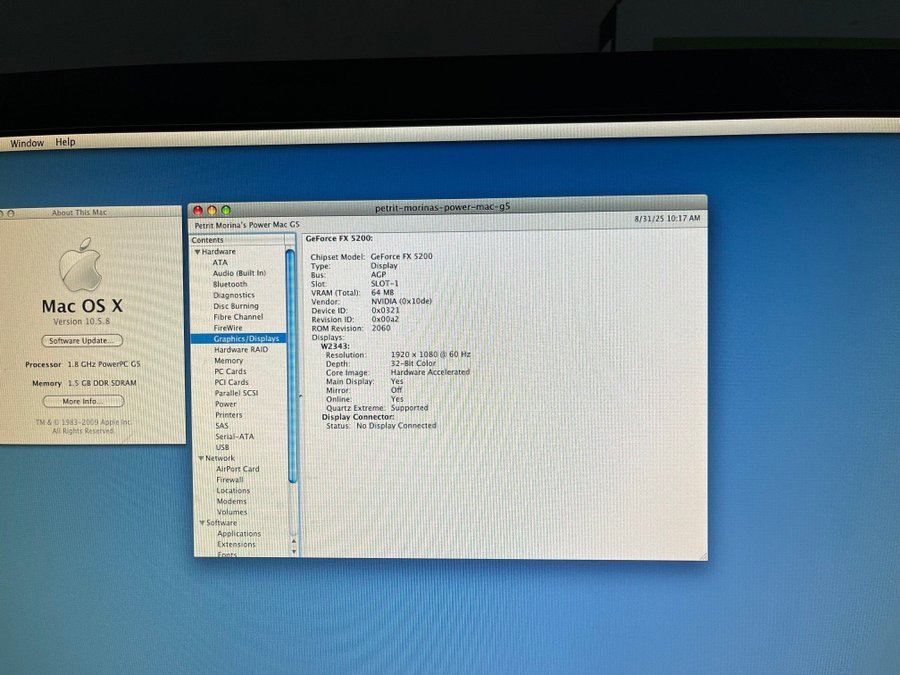Select USB in the contents list
Image resolution: width=900 pixels, height=675 pixels.
(222, 448)
